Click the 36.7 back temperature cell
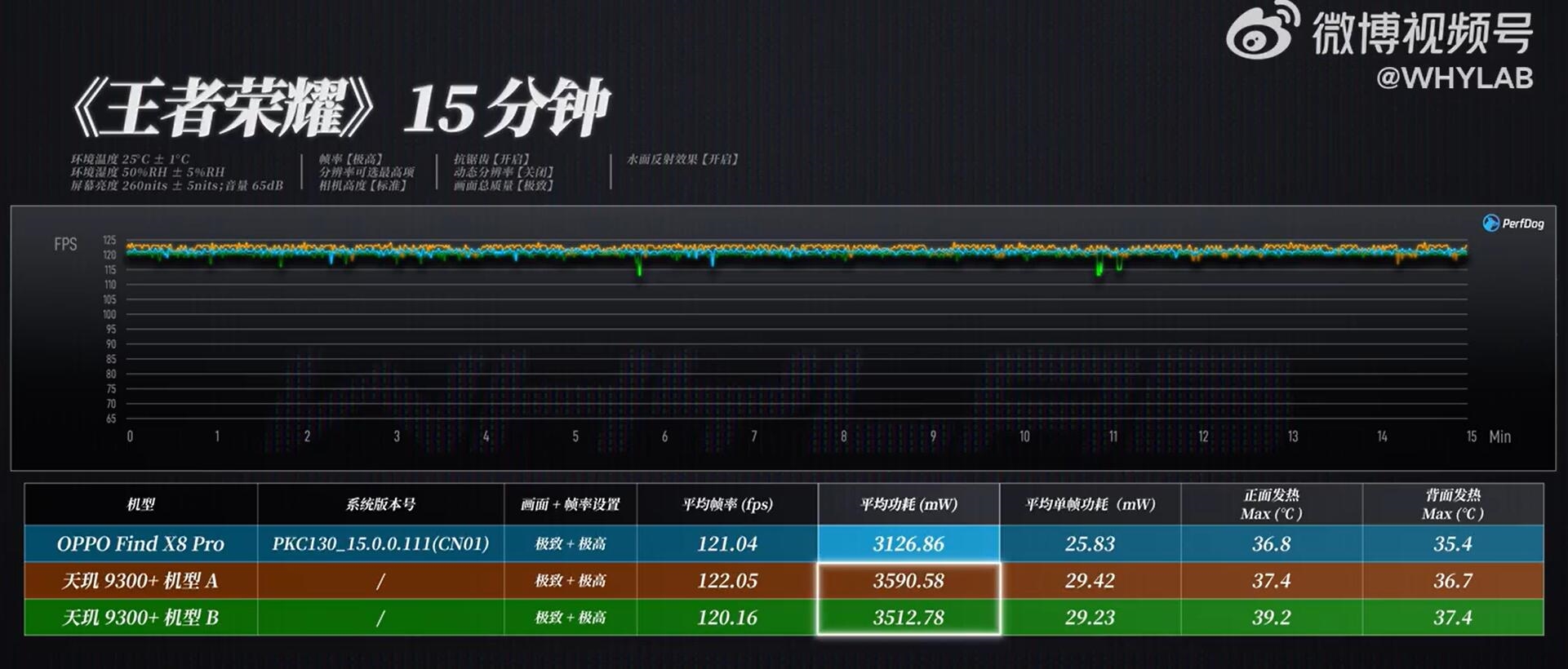 1453,581
